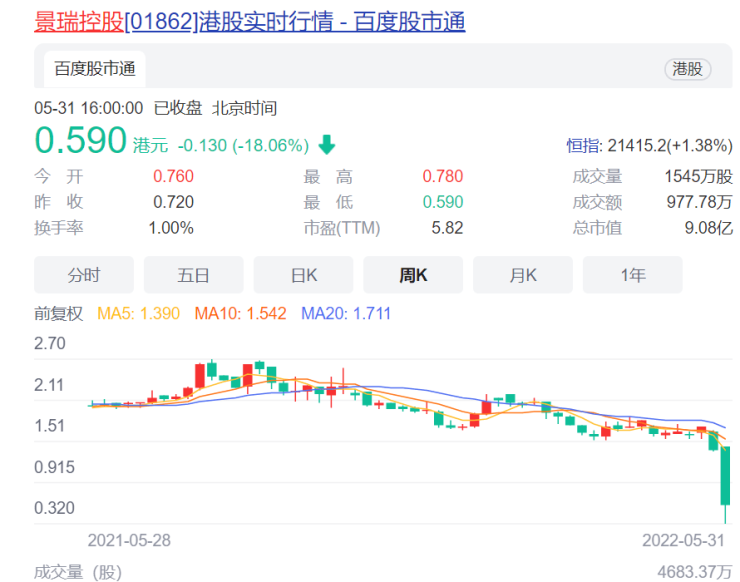Click the tall red candlestick near chart peak

(x=200, y=377)
